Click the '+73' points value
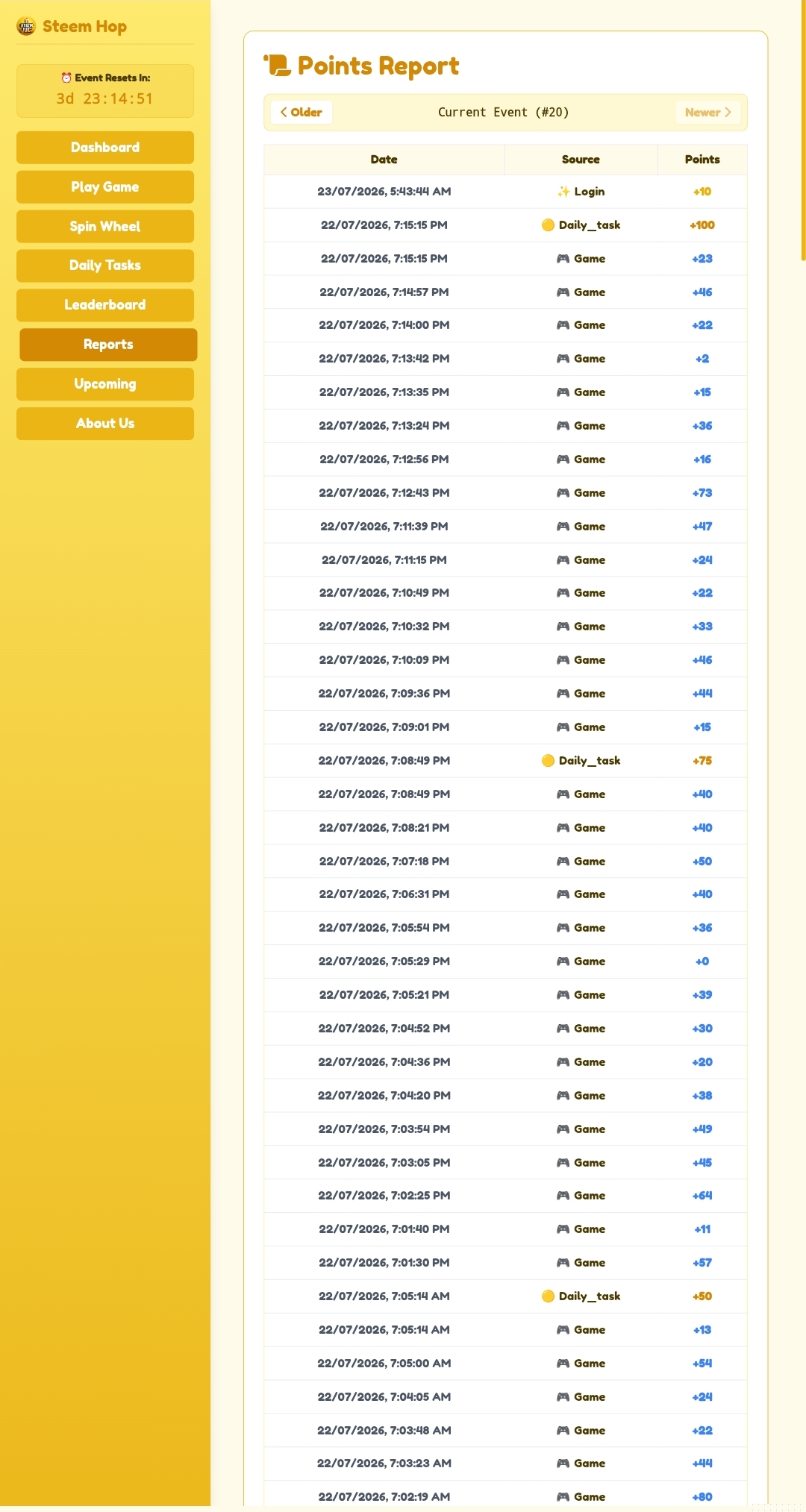The width and height of the screenshot is (806, 1512). click(702, 493)
